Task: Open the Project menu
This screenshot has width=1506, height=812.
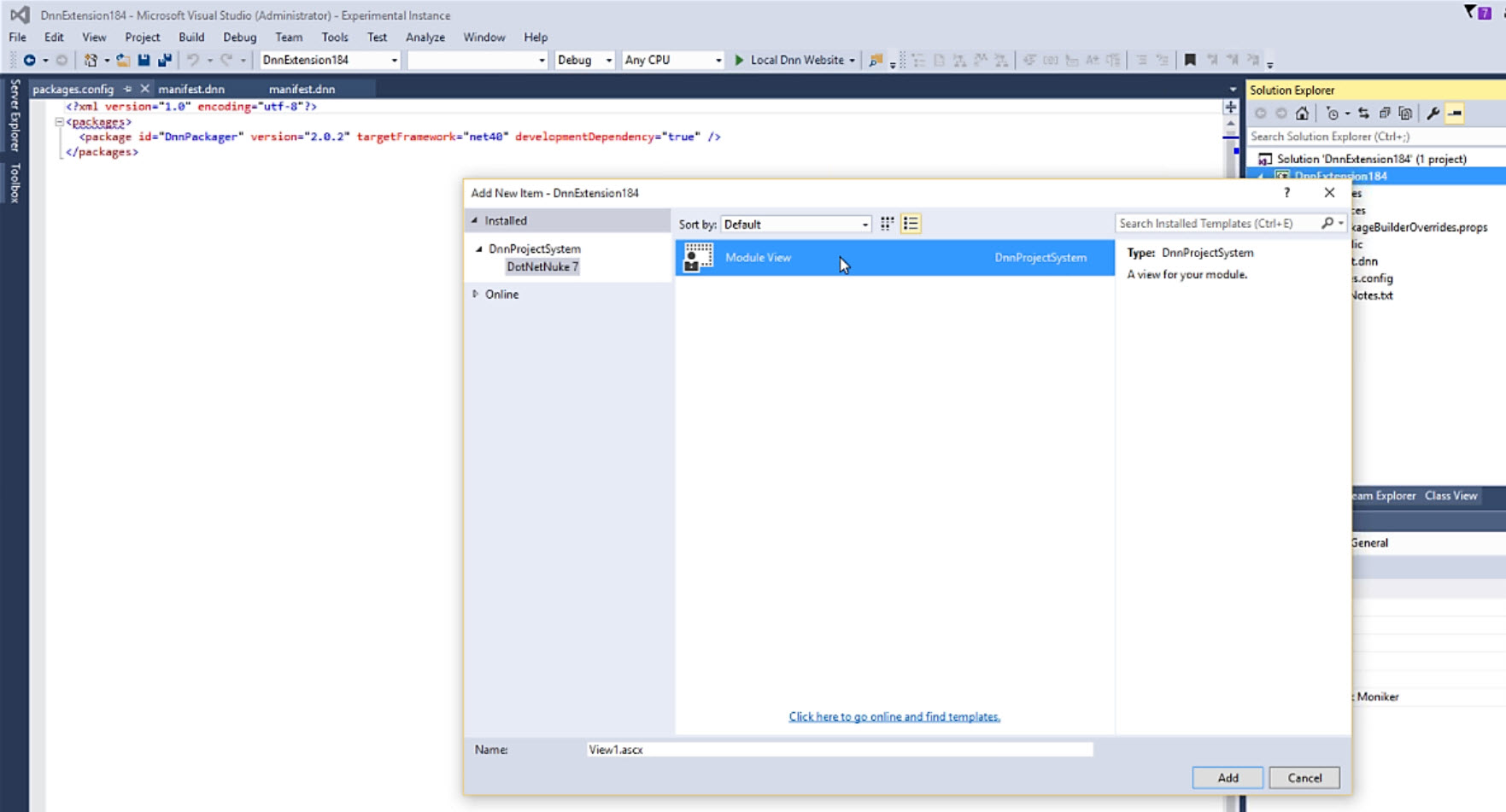Action: coord(142,37)
